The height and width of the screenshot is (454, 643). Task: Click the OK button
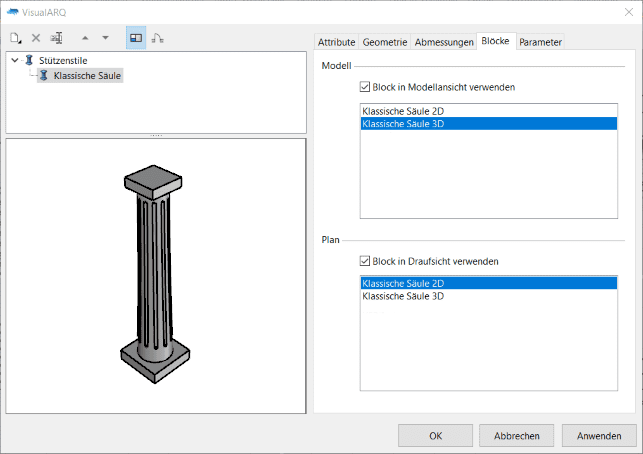(435, 436)
